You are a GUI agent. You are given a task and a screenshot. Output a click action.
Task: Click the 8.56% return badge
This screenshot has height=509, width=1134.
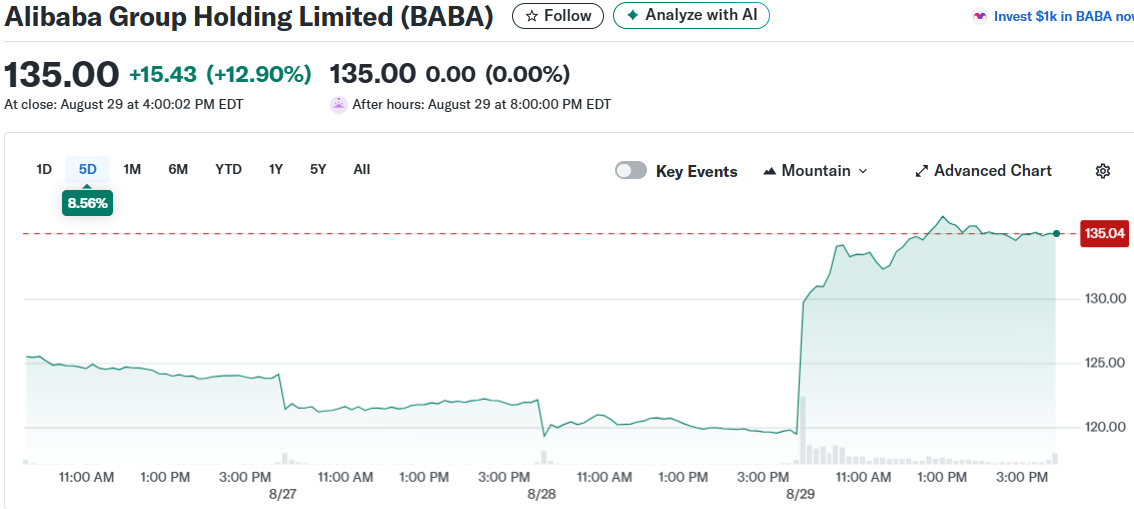(88, 204)
